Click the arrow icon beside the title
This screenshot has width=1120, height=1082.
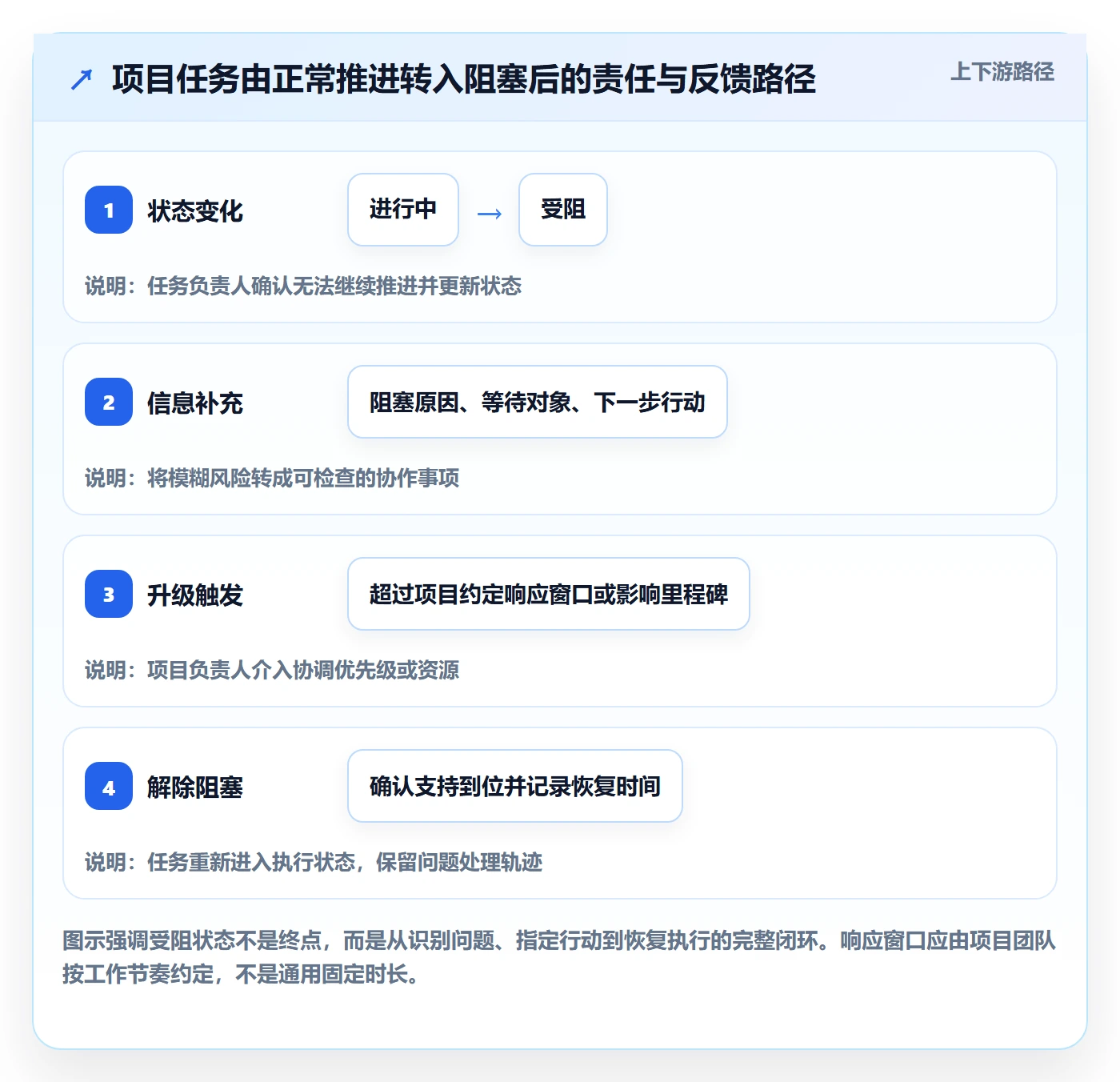pyautogui.click(x=82, y=80)
